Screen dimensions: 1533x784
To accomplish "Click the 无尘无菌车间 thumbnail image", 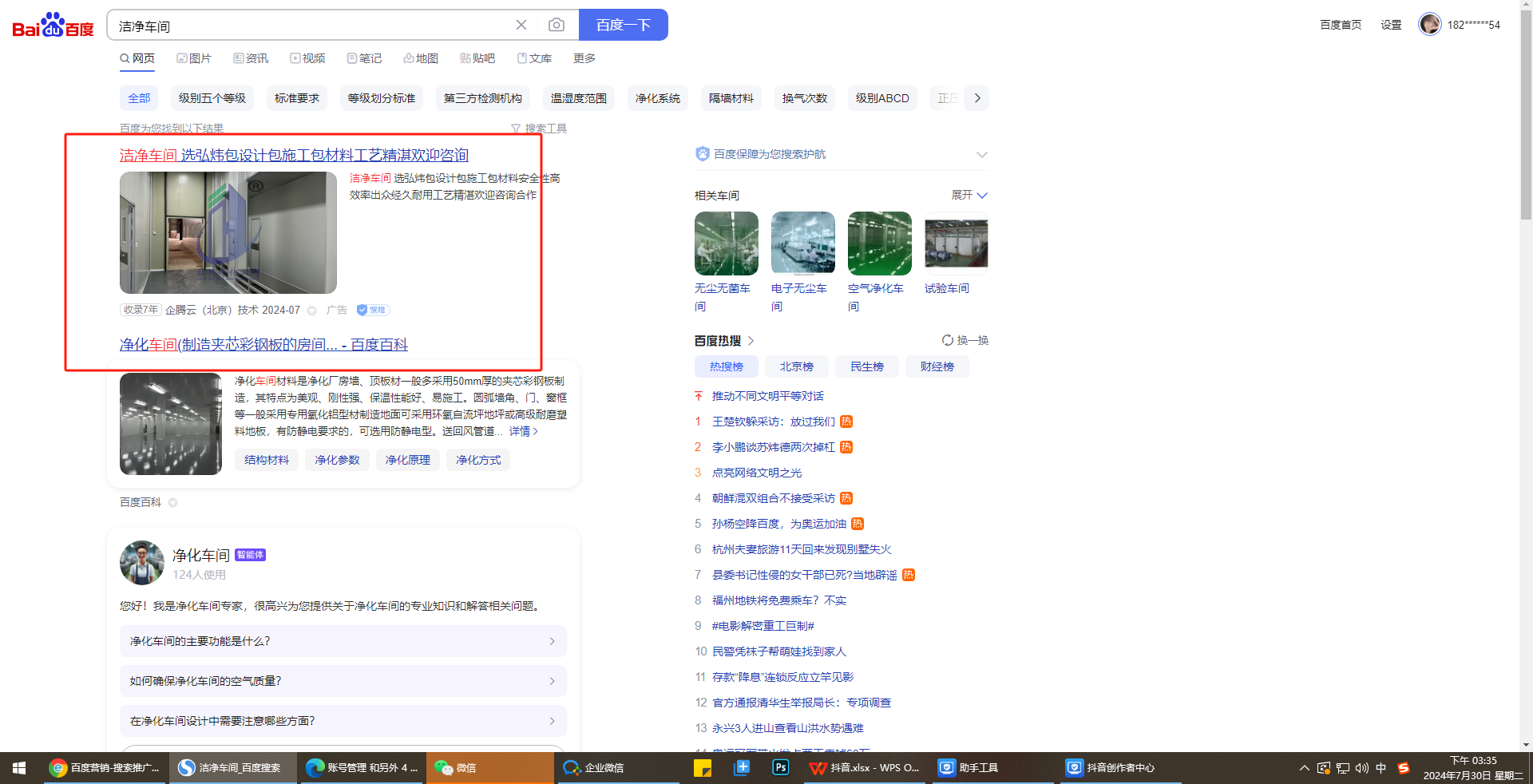I will (x=726, y=244).
